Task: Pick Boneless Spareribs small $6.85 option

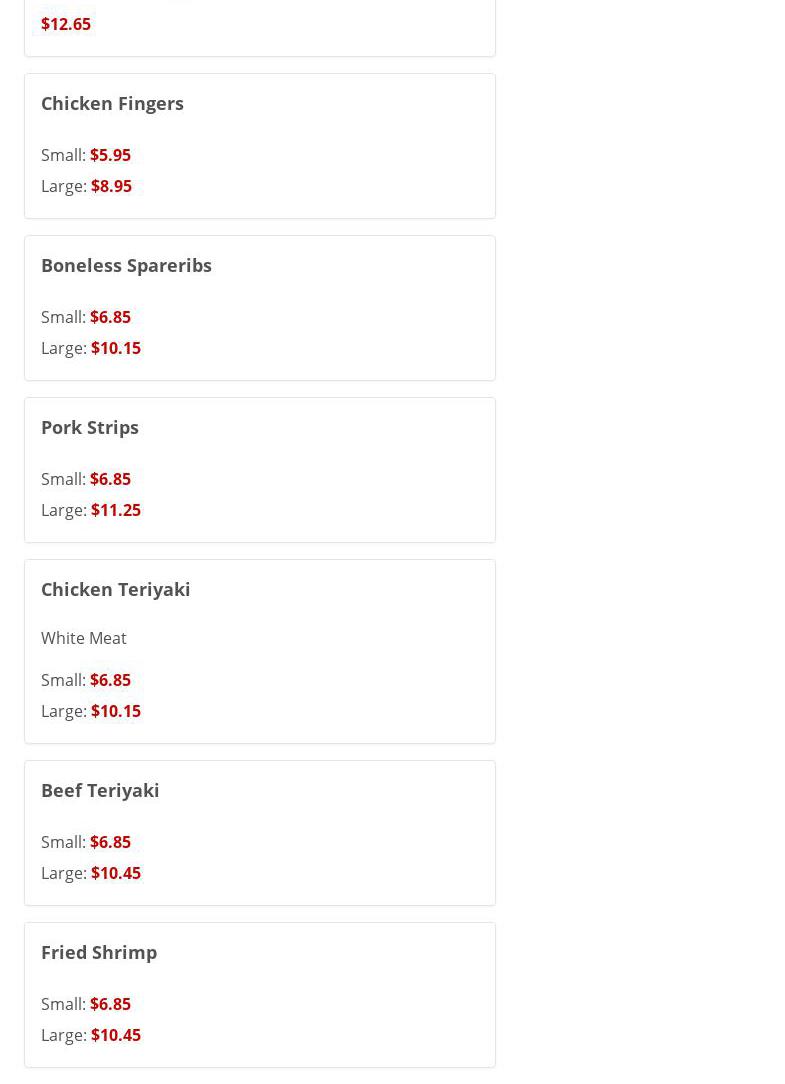Action: tap(110, 317)
